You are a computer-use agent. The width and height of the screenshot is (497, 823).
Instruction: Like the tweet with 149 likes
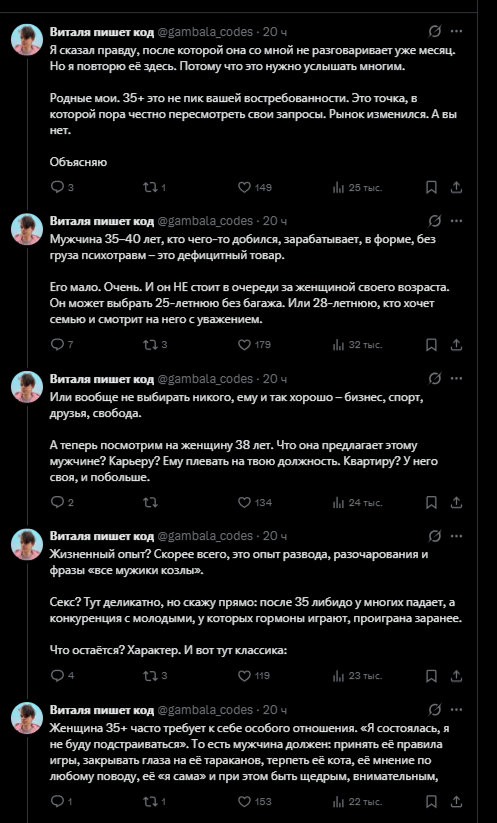pos(255,187)
